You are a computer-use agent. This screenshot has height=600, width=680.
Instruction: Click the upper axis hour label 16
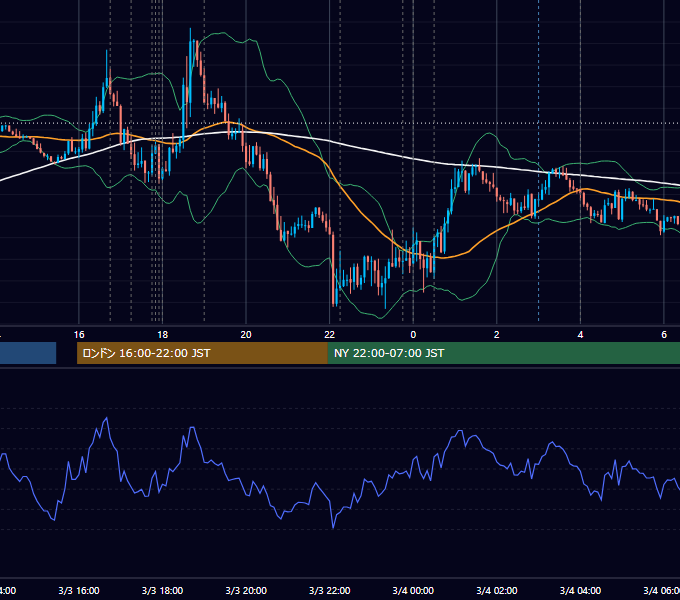pyautogui.click(x=79, y=335)
